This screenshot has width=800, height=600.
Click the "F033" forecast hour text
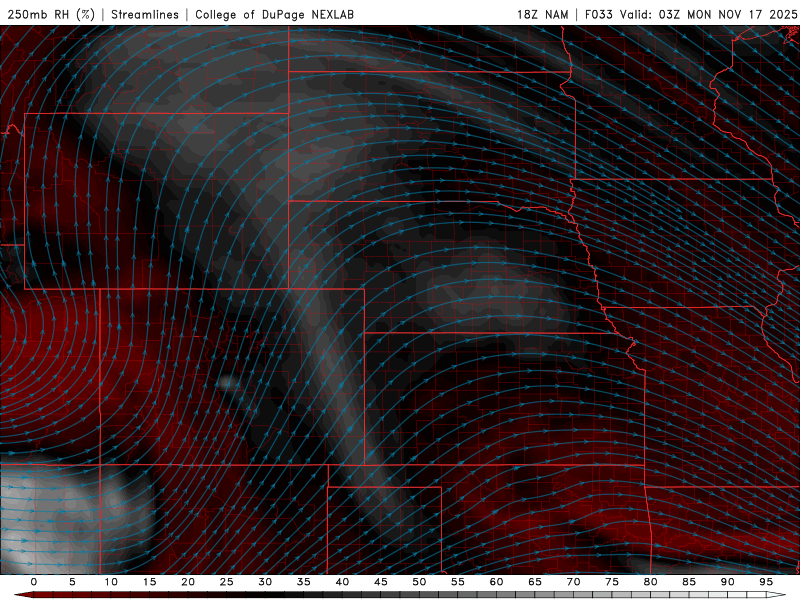(599, 14)
